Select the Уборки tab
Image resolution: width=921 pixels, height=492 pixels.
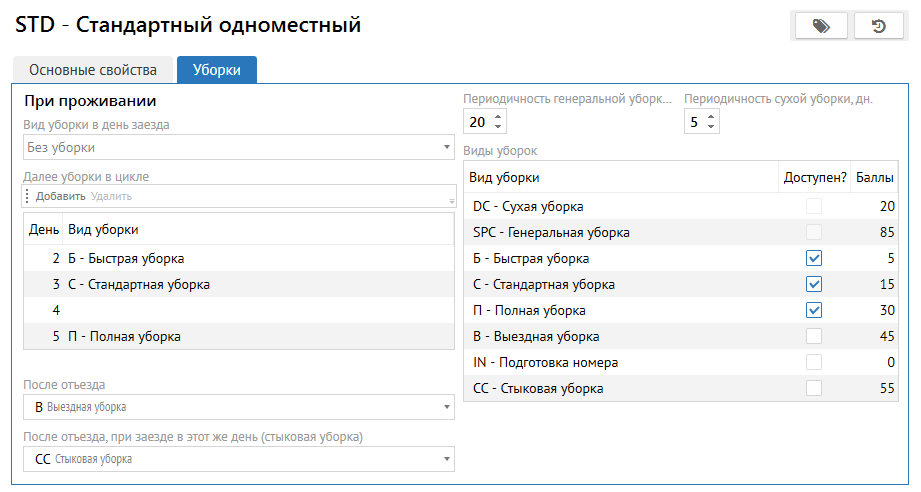coord(217,70)
